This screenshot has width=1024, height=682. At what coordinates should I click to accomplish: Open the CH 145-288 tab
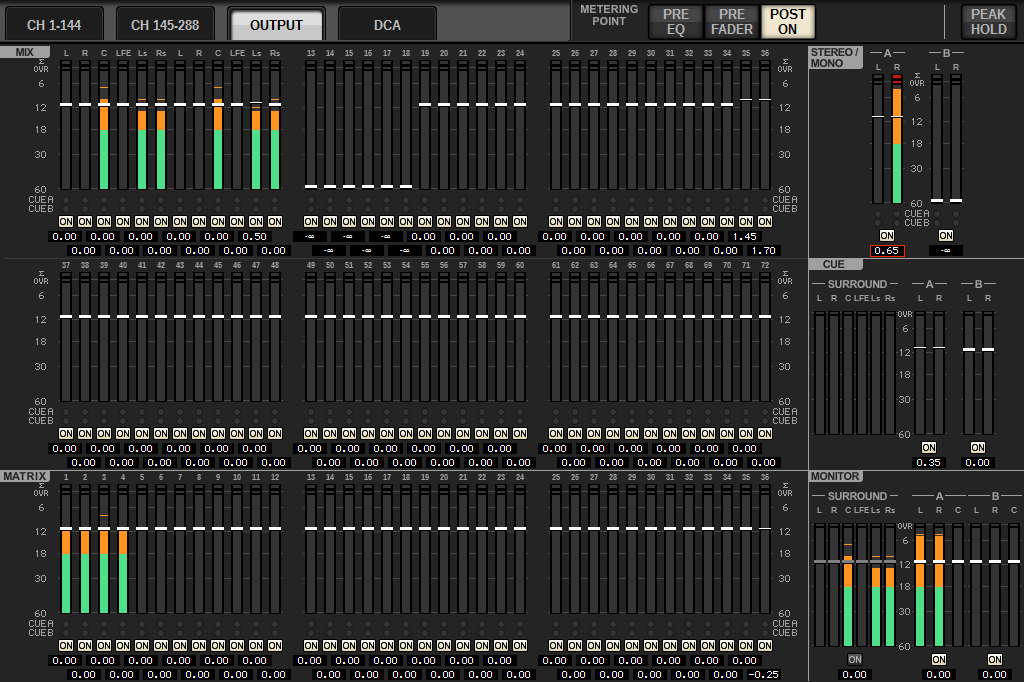[165, 24]
